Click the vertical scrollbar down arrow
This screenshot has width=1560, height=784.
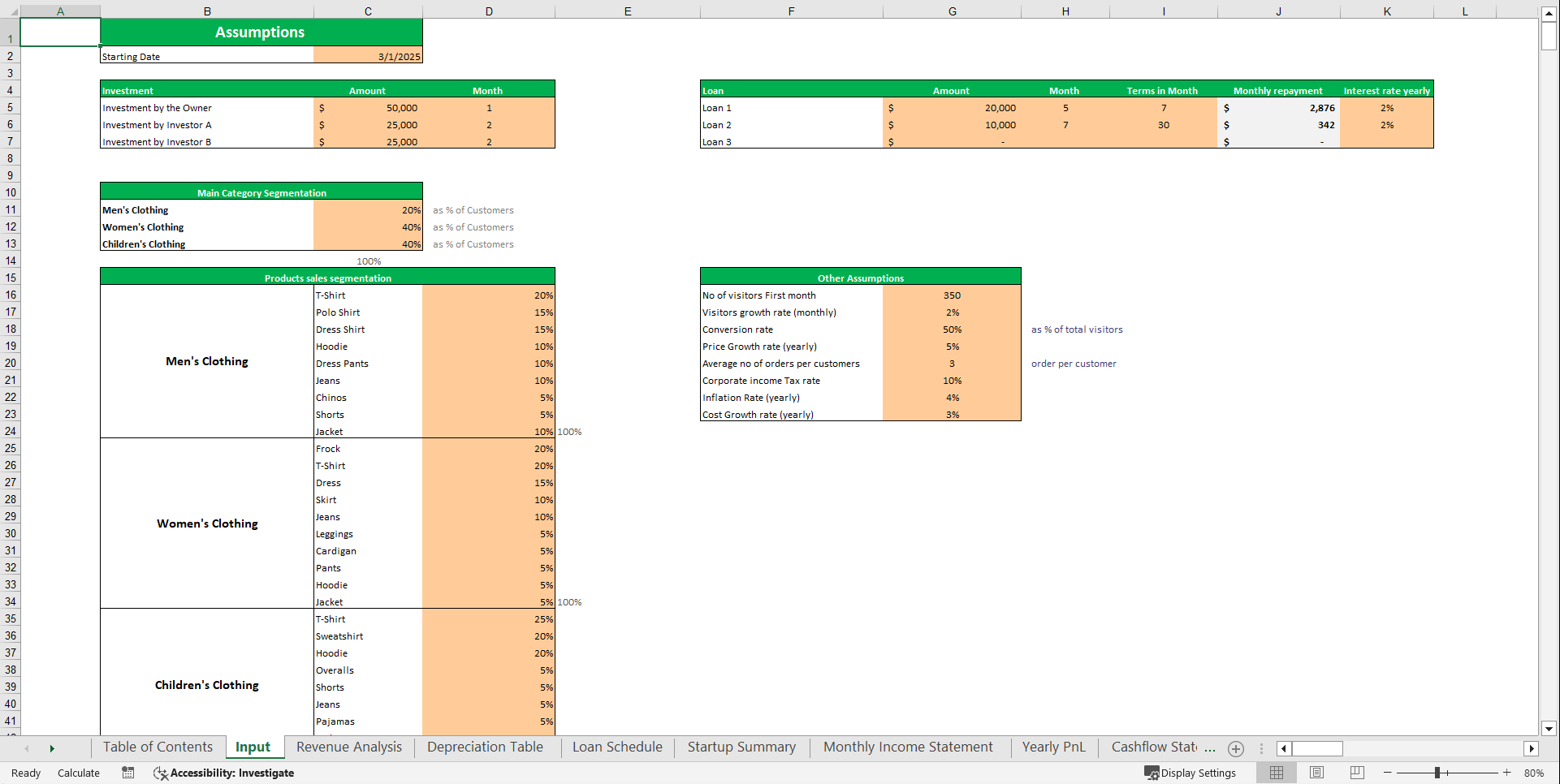(1549, 729)
